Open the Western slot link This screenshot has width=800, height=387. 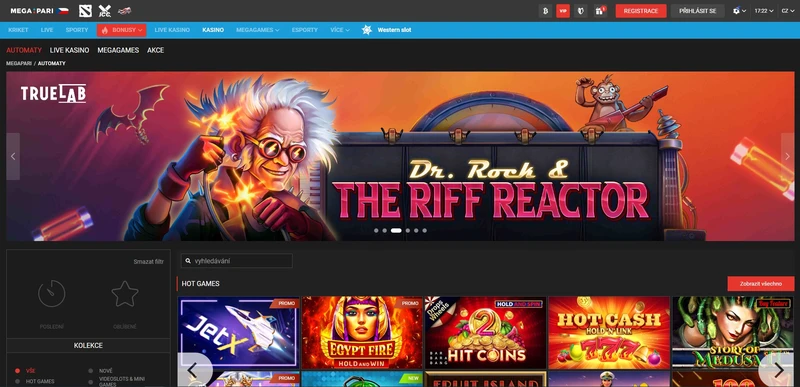394,30
